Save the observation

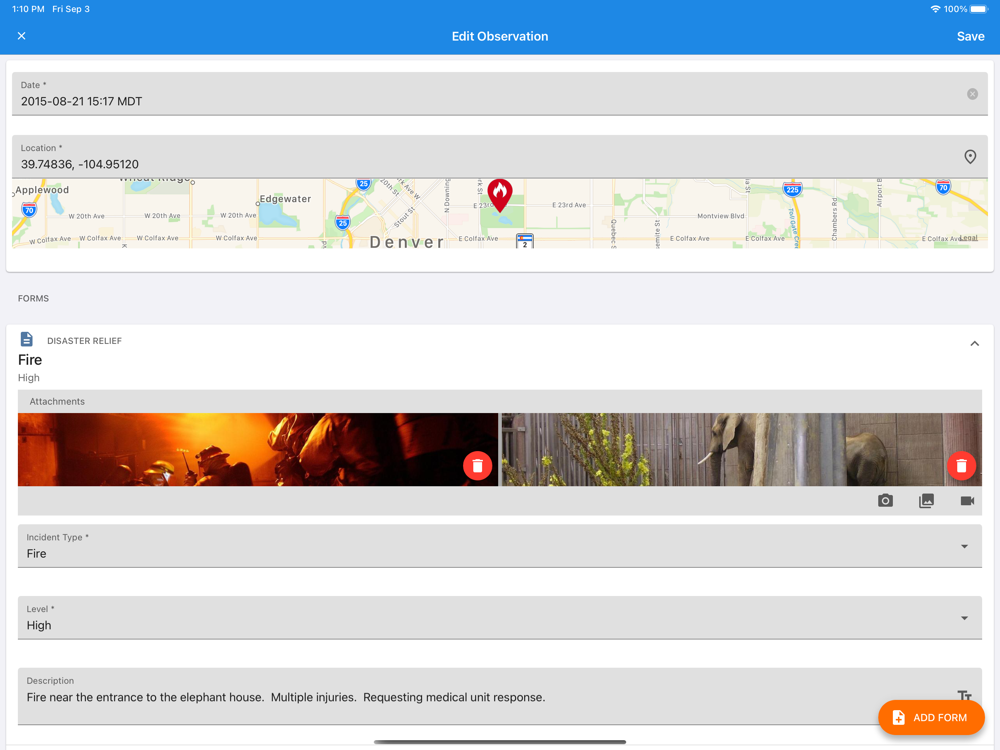click(x=970, y=36)
